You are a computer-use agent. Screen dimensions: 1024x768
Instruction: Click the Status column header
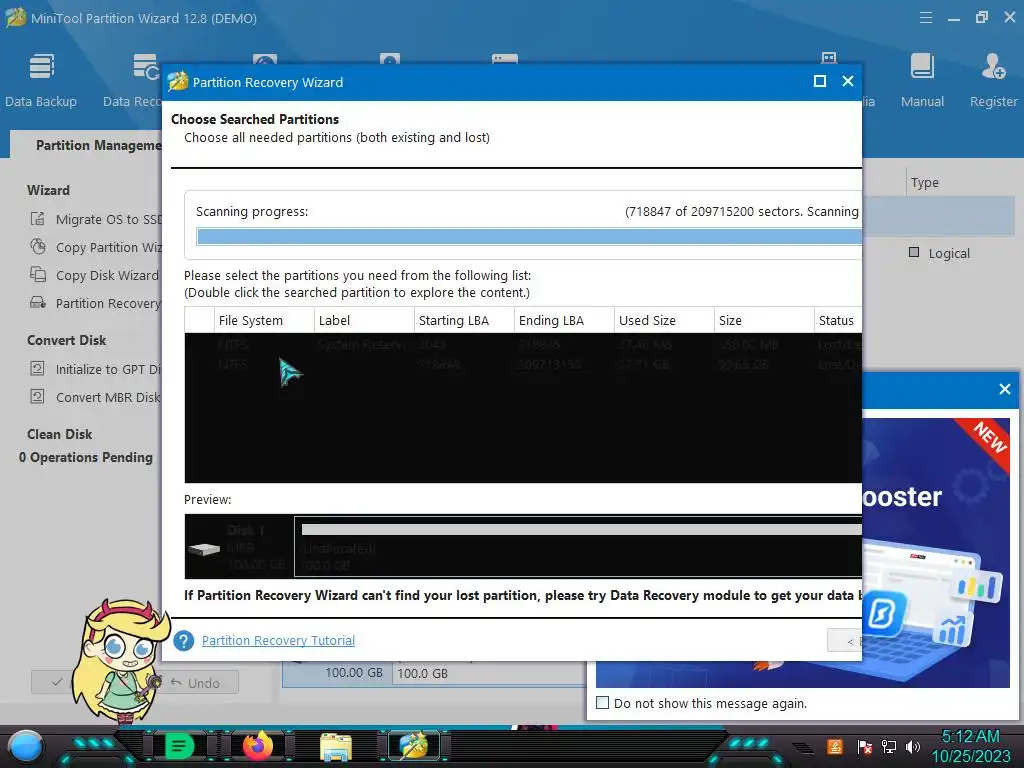[x=838, y=320]
